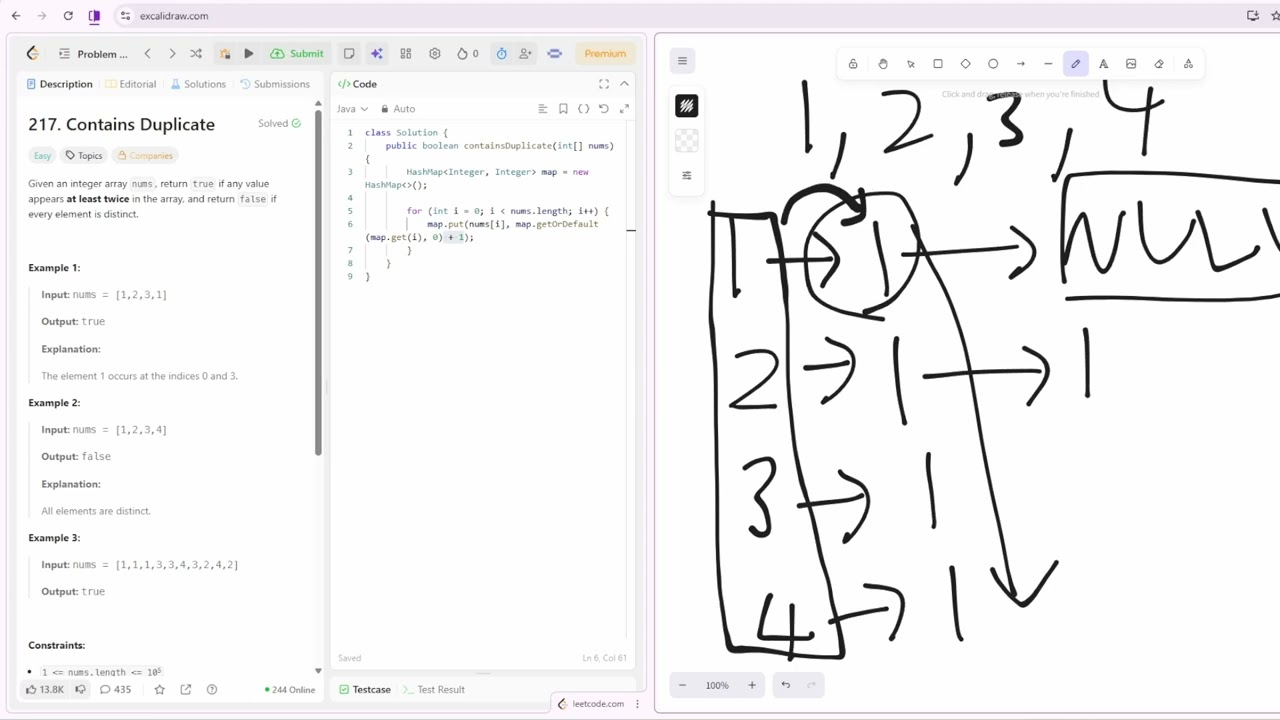Image resolution: width=1280 pixels, height=720 pixels.
Task: Start the stopwatch timer
Action: point(501,54)
